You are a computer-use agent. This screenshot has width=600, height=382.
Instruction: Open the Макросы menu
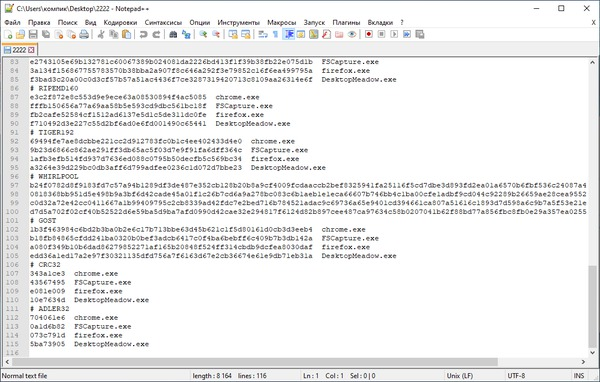(282, 23)
